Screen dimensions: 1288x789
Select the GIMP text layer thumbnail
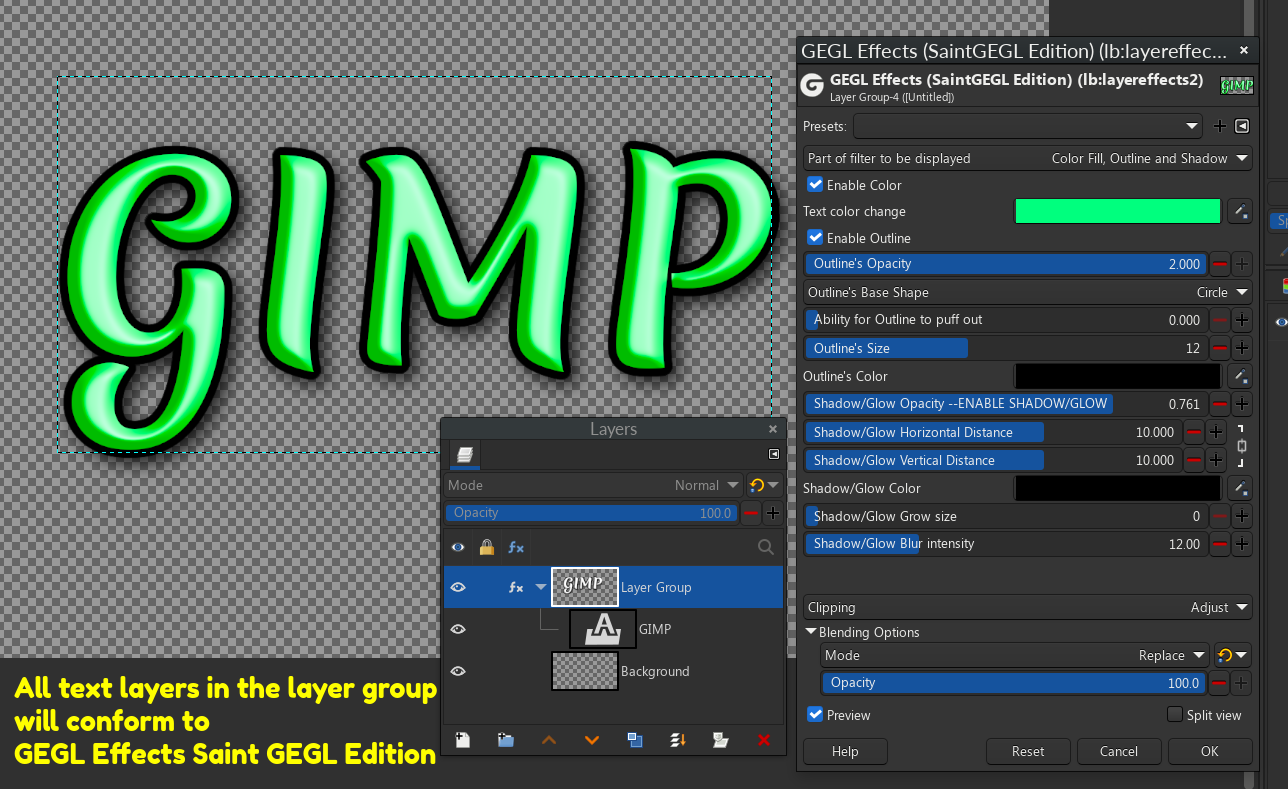[603, 629]
